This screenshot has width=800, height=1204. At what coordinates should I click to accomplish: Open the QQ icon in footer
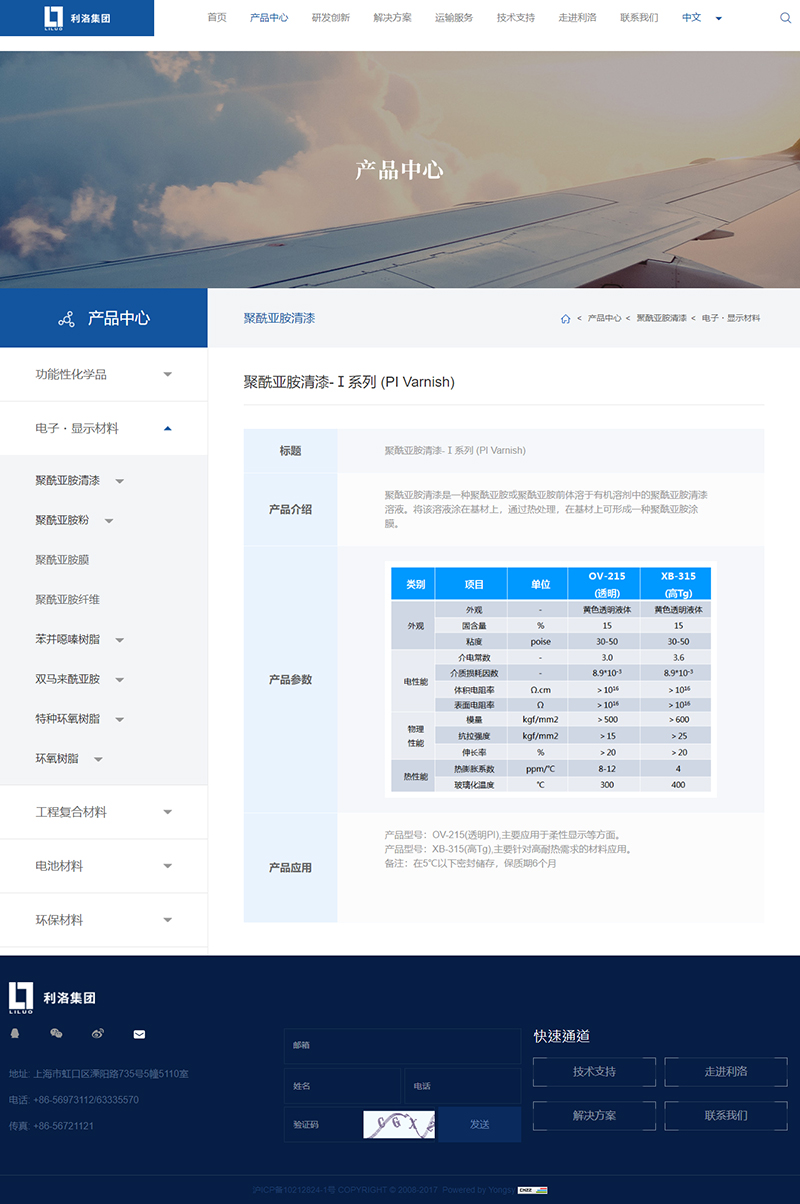tap(15, 1033)
